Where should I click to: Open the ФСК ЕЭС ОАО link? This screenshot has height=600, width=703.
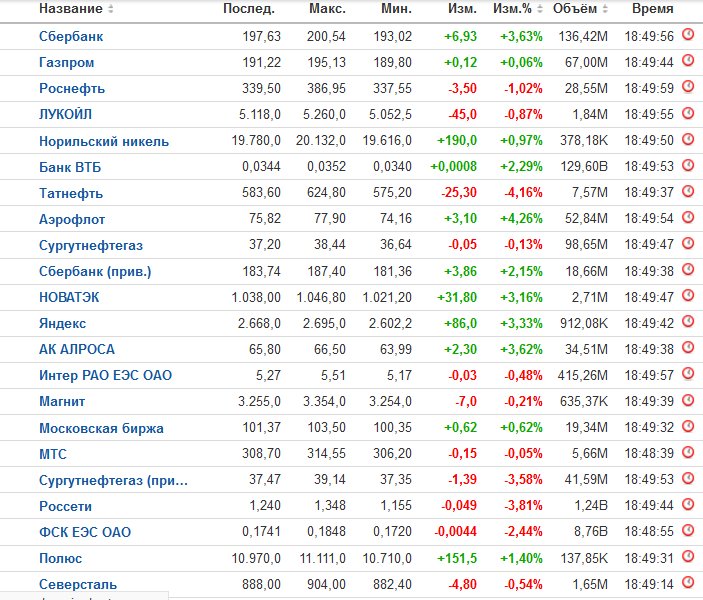point(85,532)
